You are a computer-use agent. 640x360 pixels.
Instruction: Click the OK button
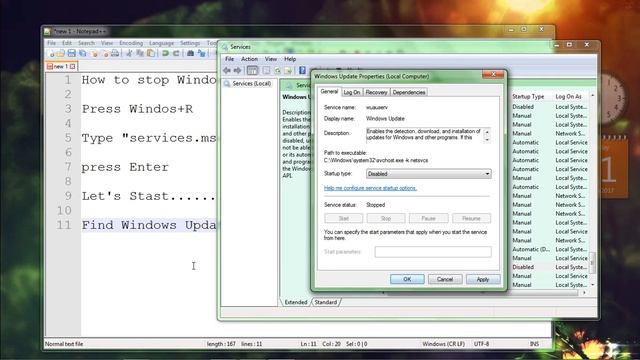[407, 279]
